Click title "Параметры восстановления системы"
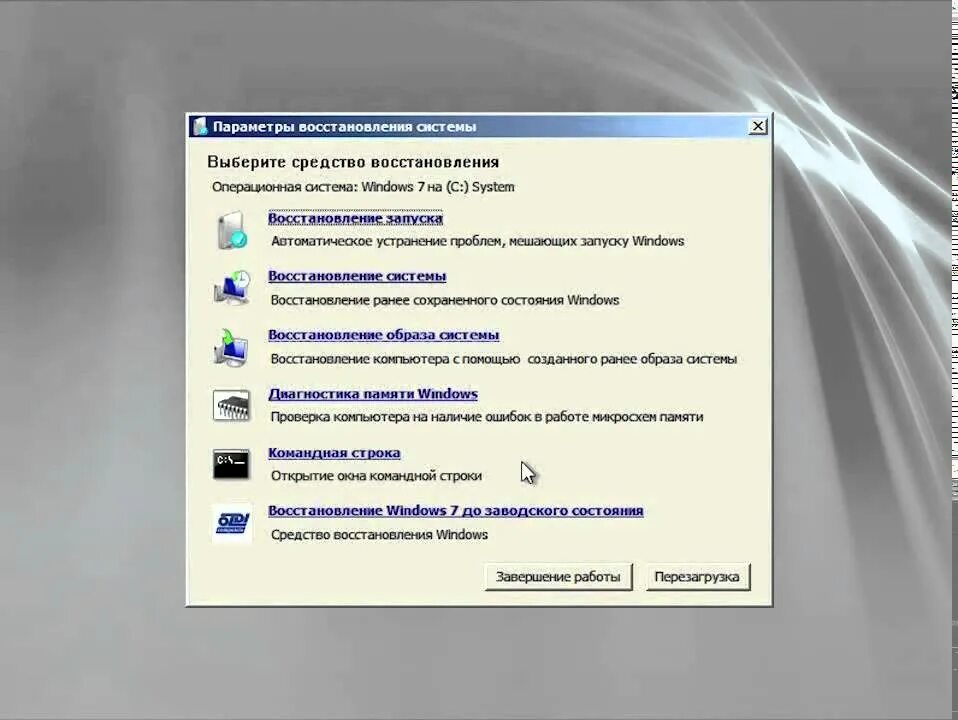The image size is (958, 720). [345, 127]
